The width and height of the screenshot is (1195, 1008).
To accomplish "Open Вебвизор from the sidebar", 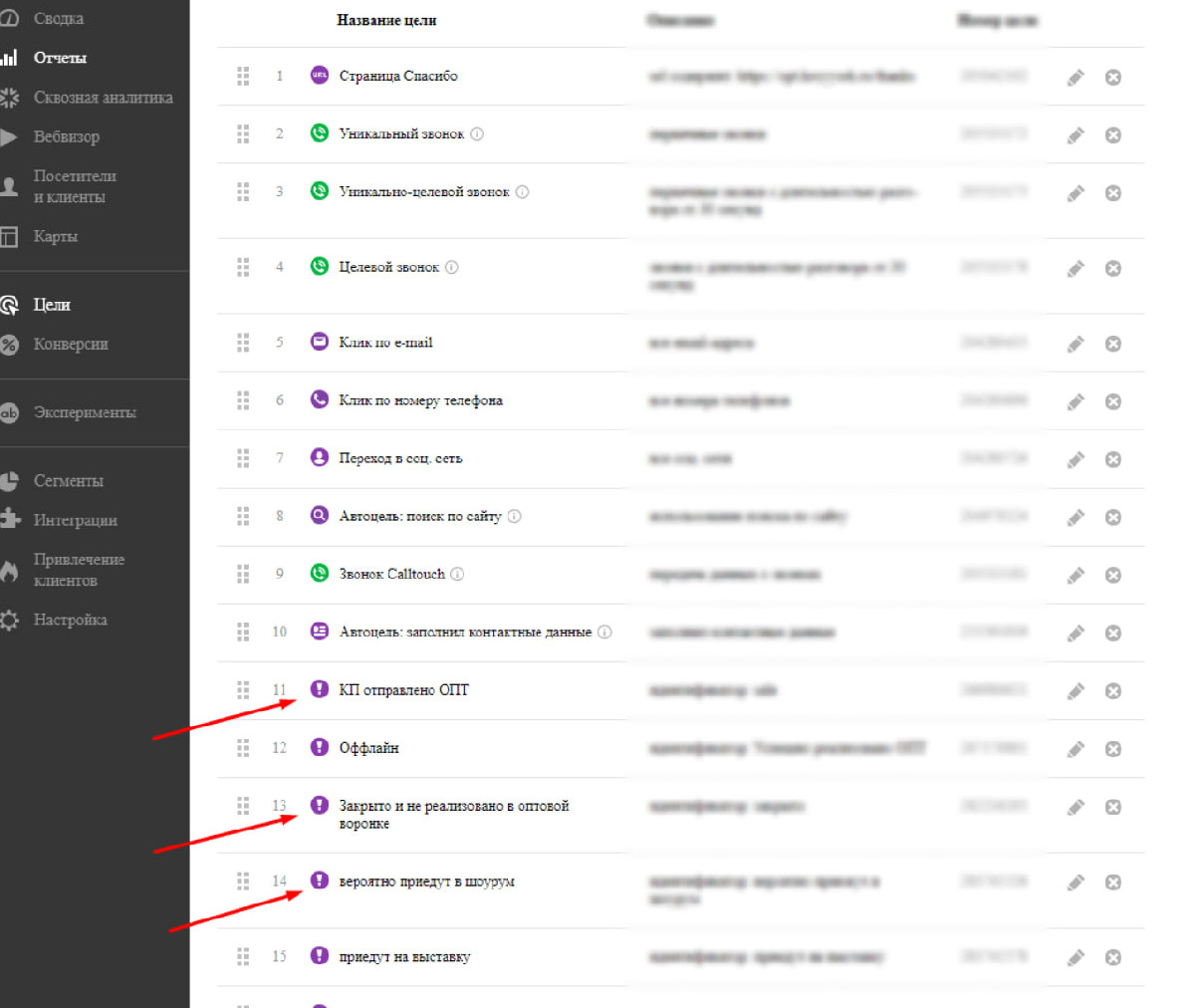I will pos(66,136).
